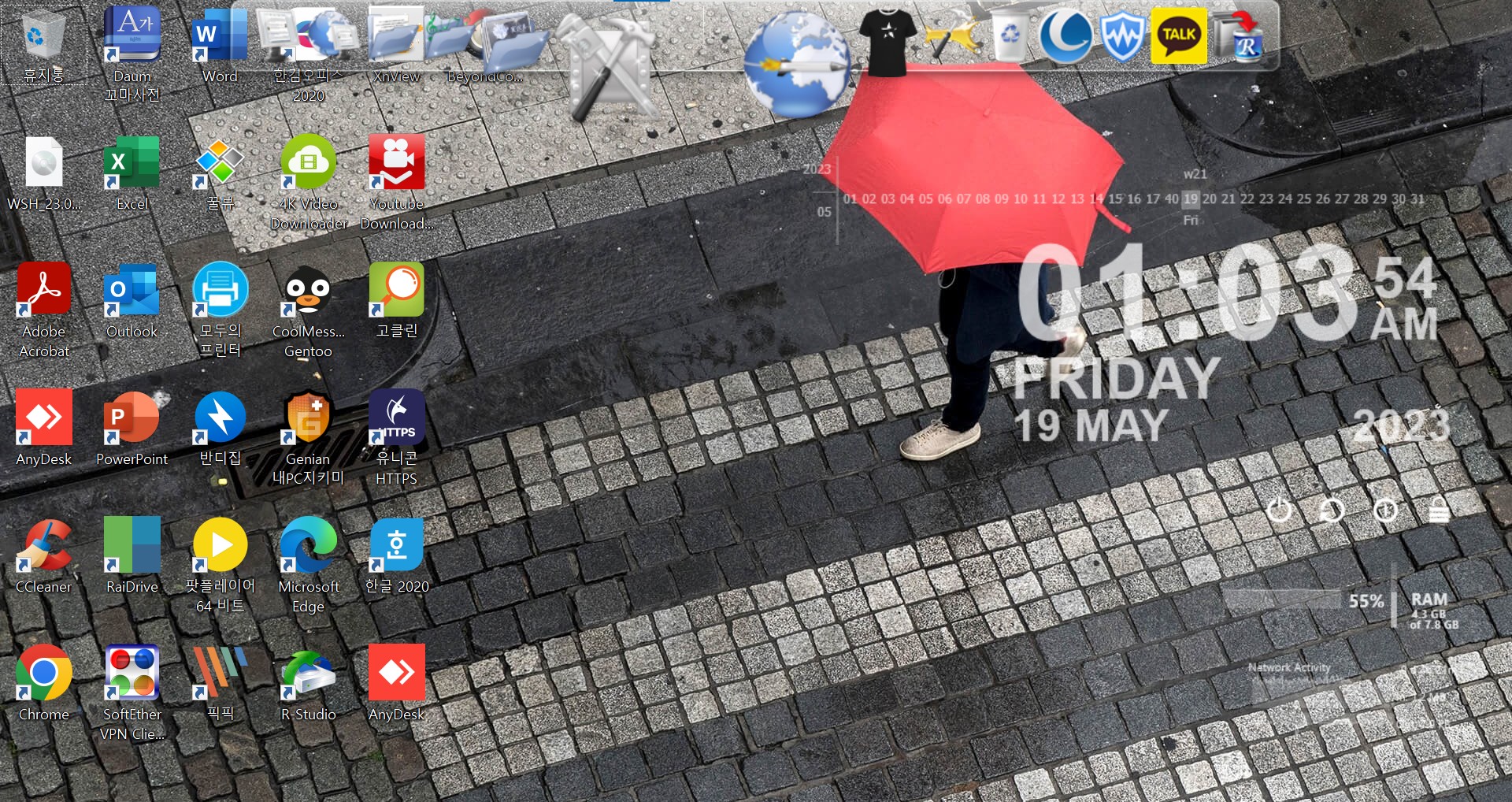Open the Recycle Bin (휴지통) desktop icon

tap(43, 44)
